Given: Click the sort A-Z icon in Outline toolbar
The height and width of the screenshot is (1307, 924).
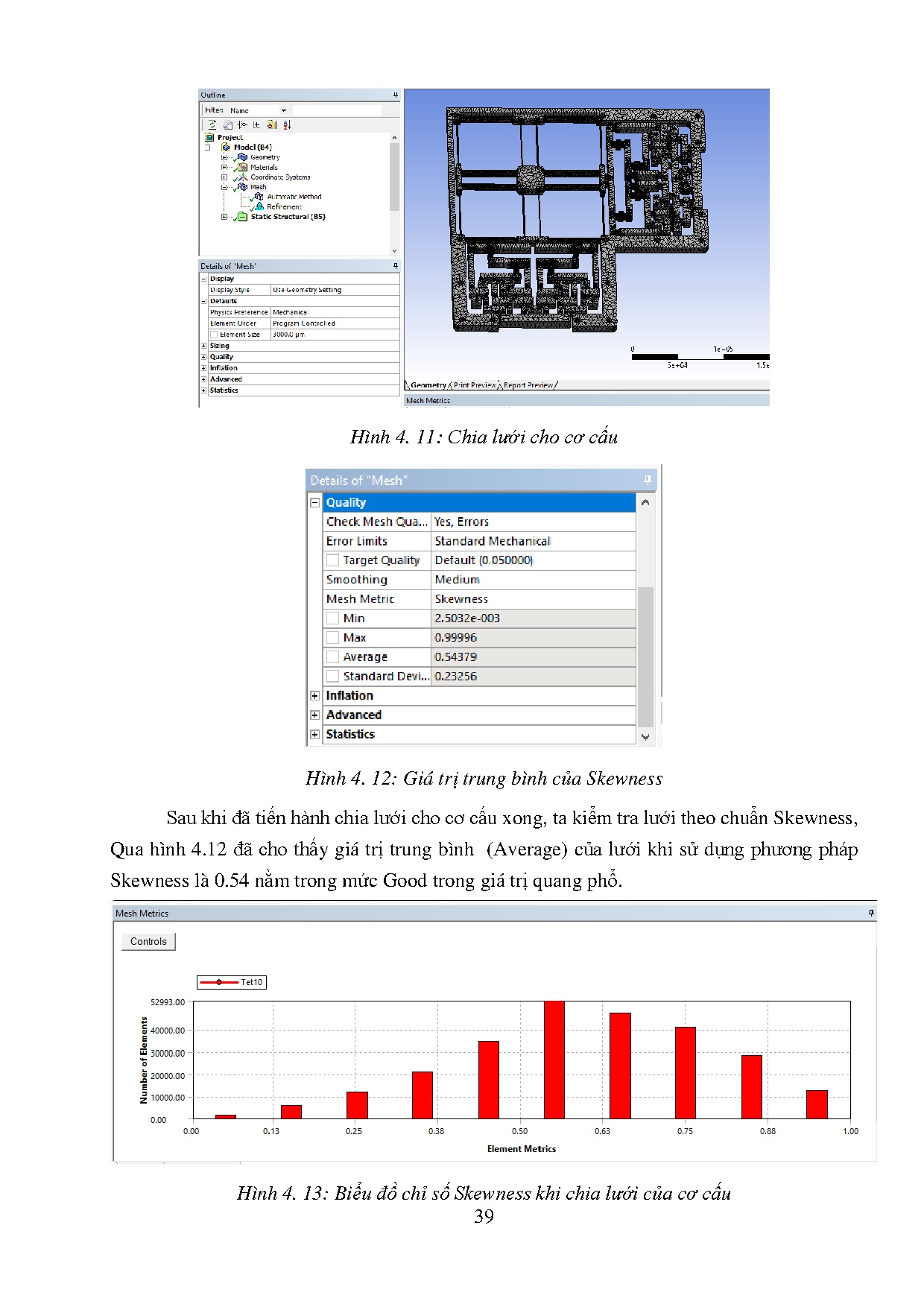Looking at the screenshot, I should coord(287,125).
